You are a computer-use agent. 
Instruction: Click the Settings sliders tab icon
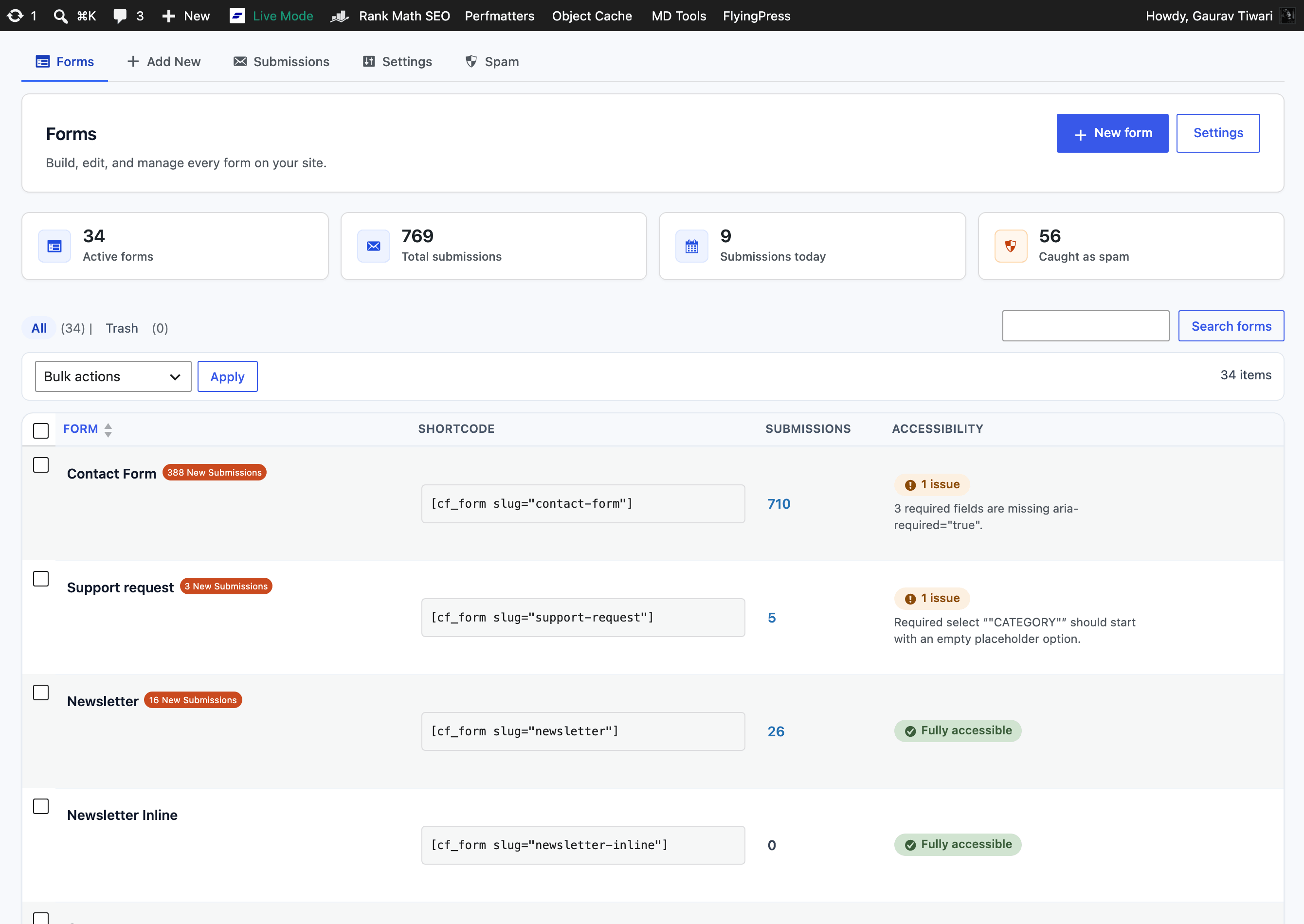(x=369, y=61)
